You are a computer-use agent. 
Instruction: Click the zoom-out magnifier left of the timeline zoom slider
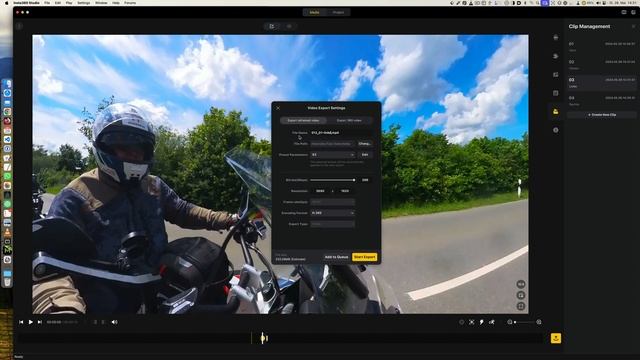pos(509,322)
